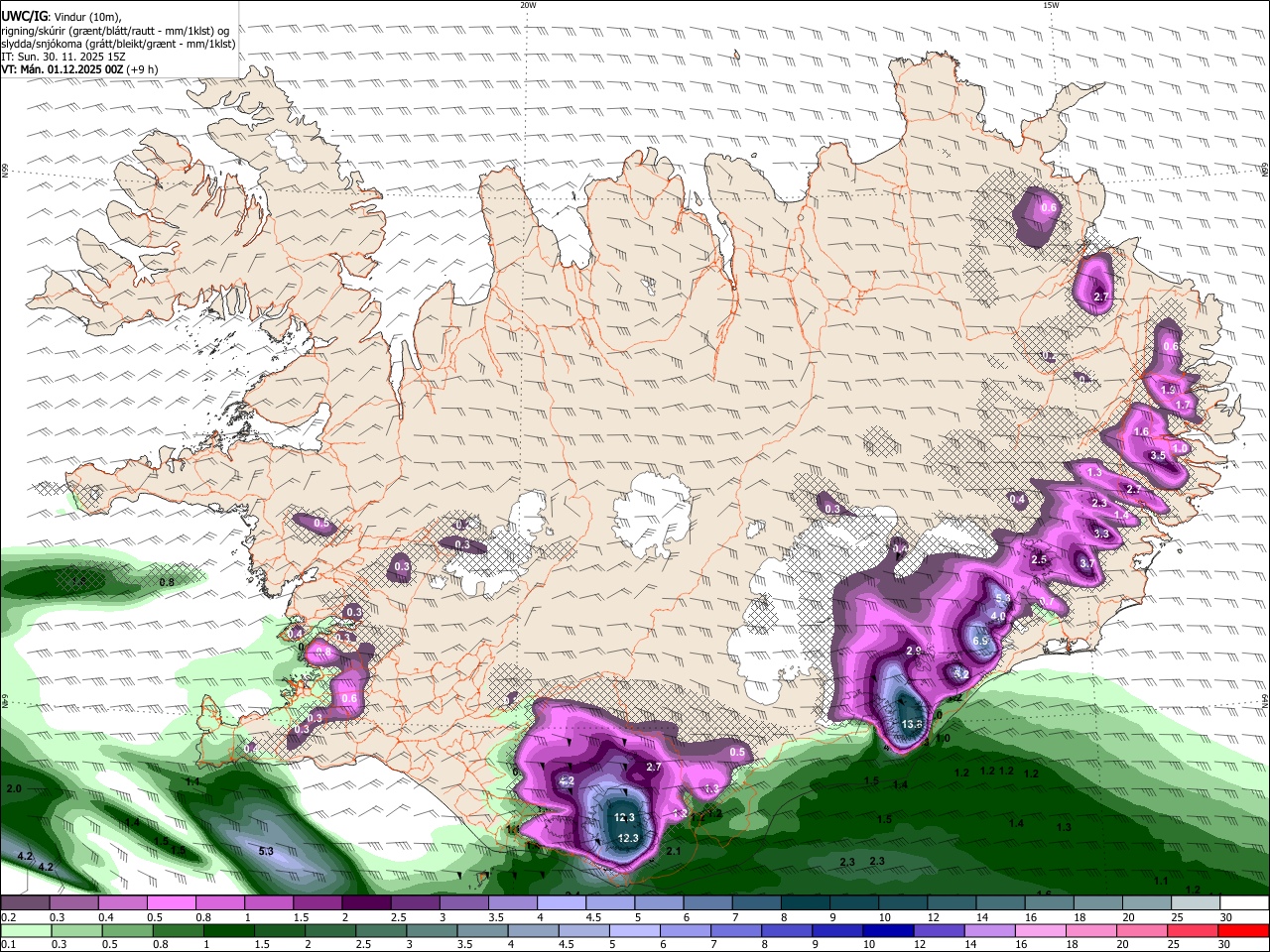
Task: Click the red-pink 25 swatch in the bottom legend row
Action: [1191, 931]
